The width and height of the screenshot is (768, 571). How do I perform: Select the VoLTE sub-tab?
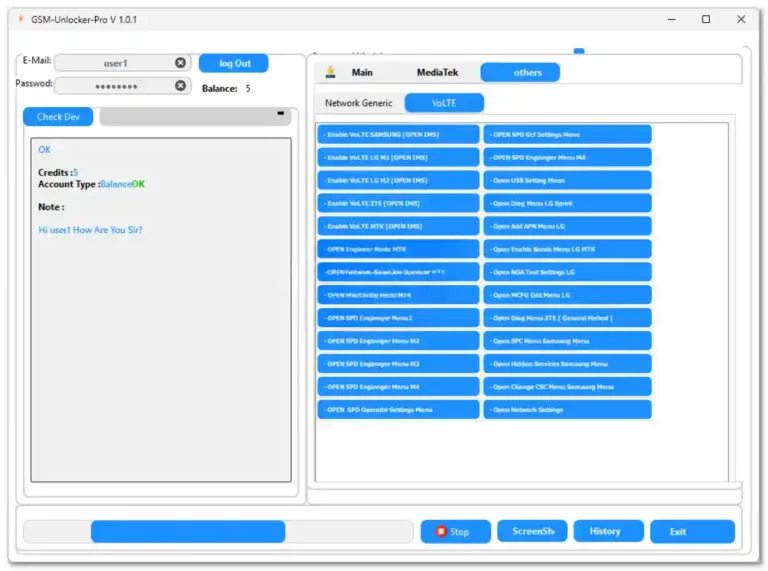(444, 103)
